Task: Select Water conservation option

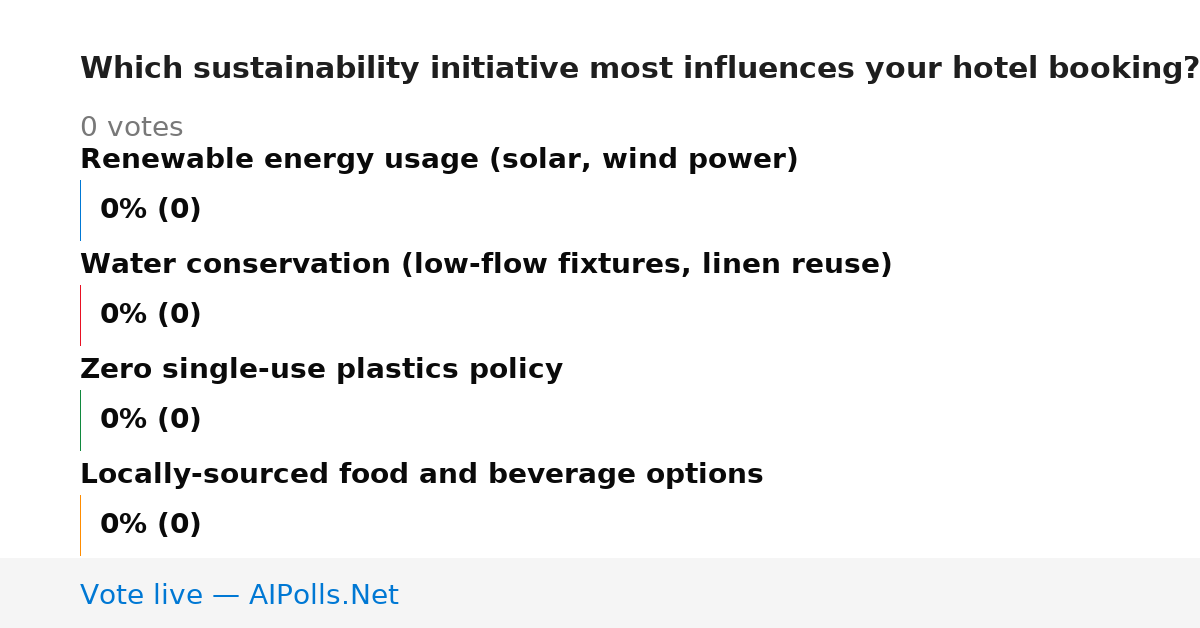Action: (x=486, y=265)
